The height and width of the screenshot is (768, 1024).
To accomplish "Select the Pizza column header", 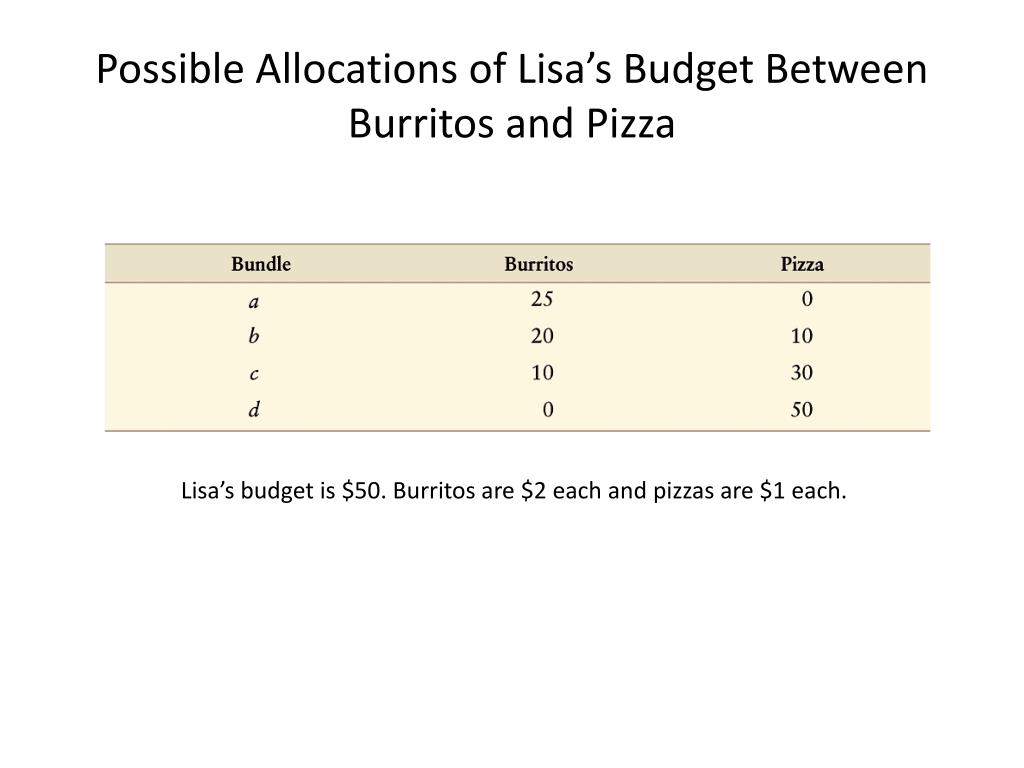I will (802, 264).
